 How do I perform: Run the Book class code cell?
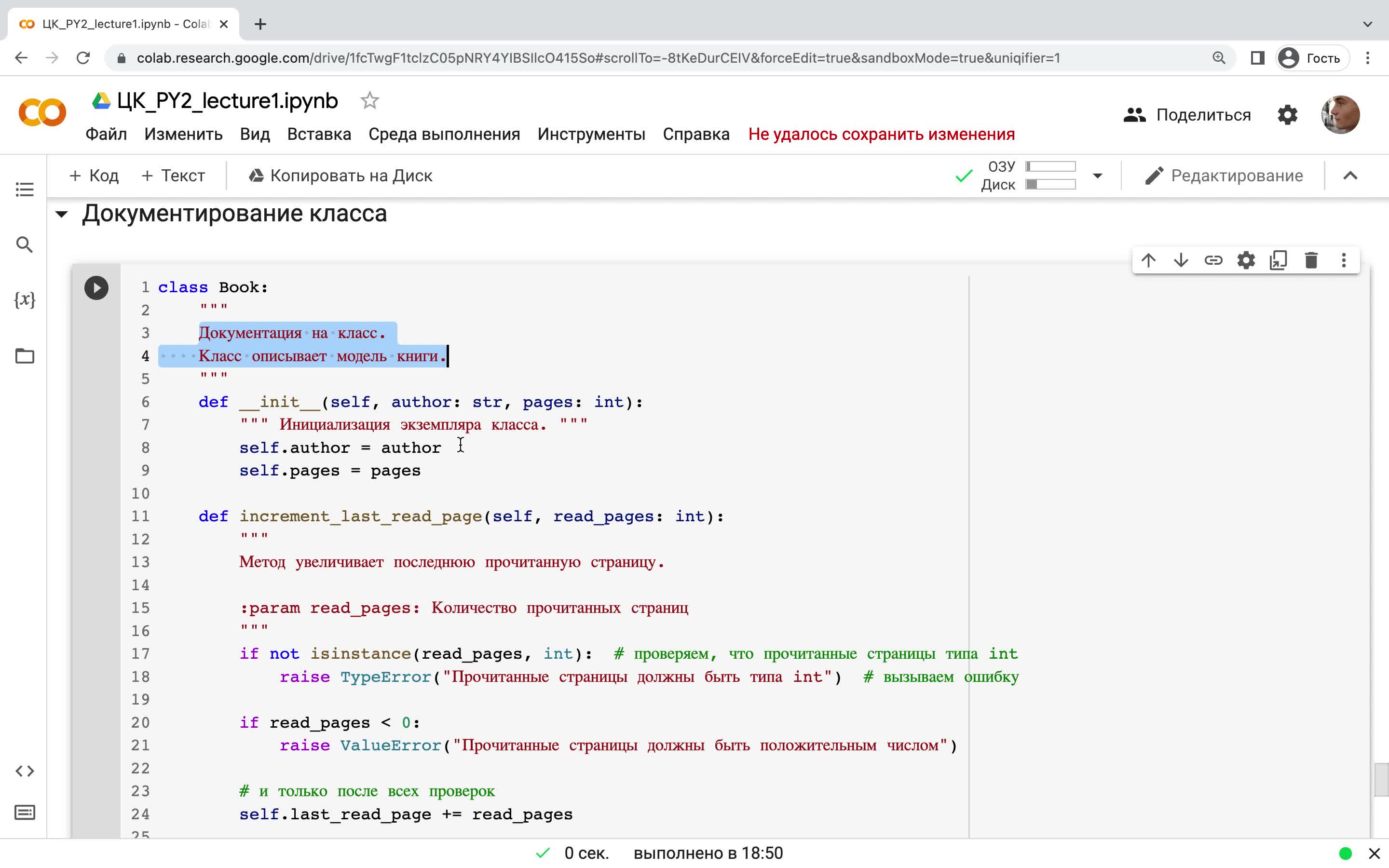pos(96,287)
